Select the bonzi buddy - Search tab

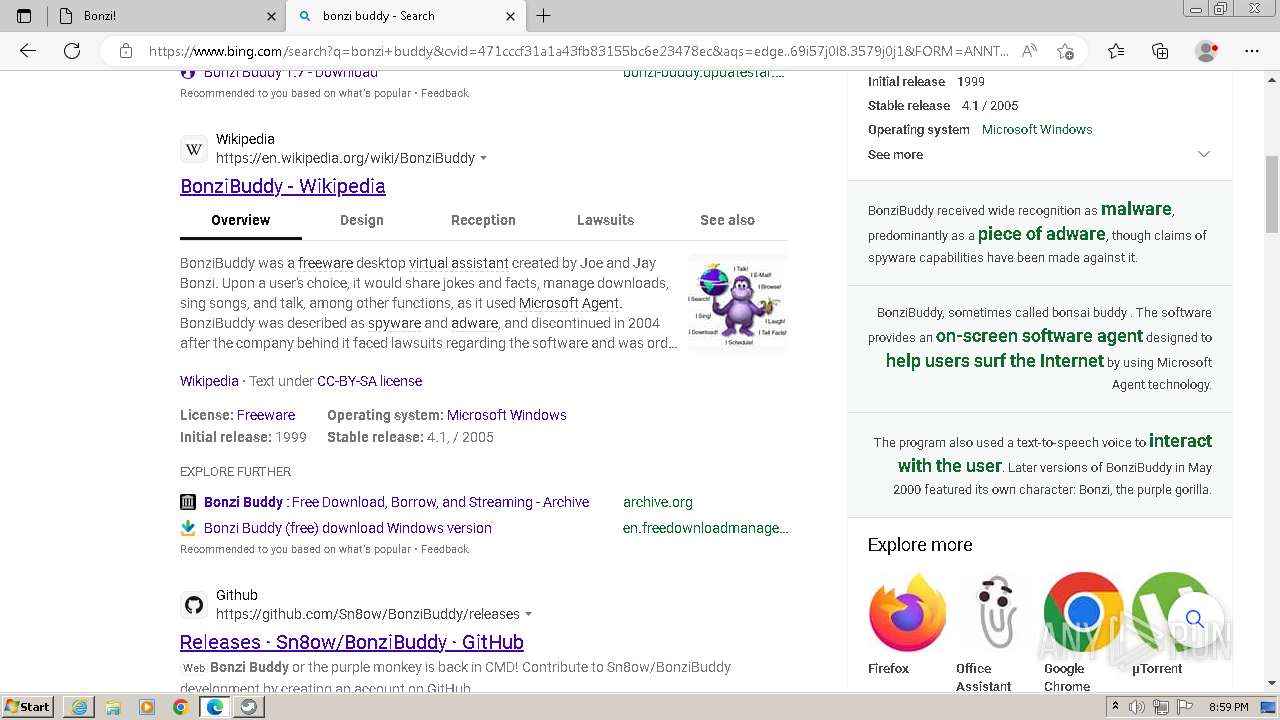point(406,16)
